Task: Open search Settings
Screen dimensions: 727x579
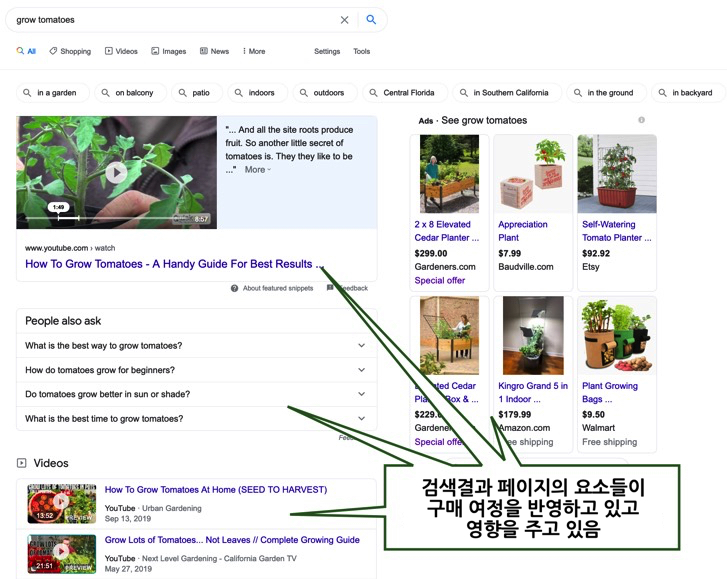Action: click(327, 51)
